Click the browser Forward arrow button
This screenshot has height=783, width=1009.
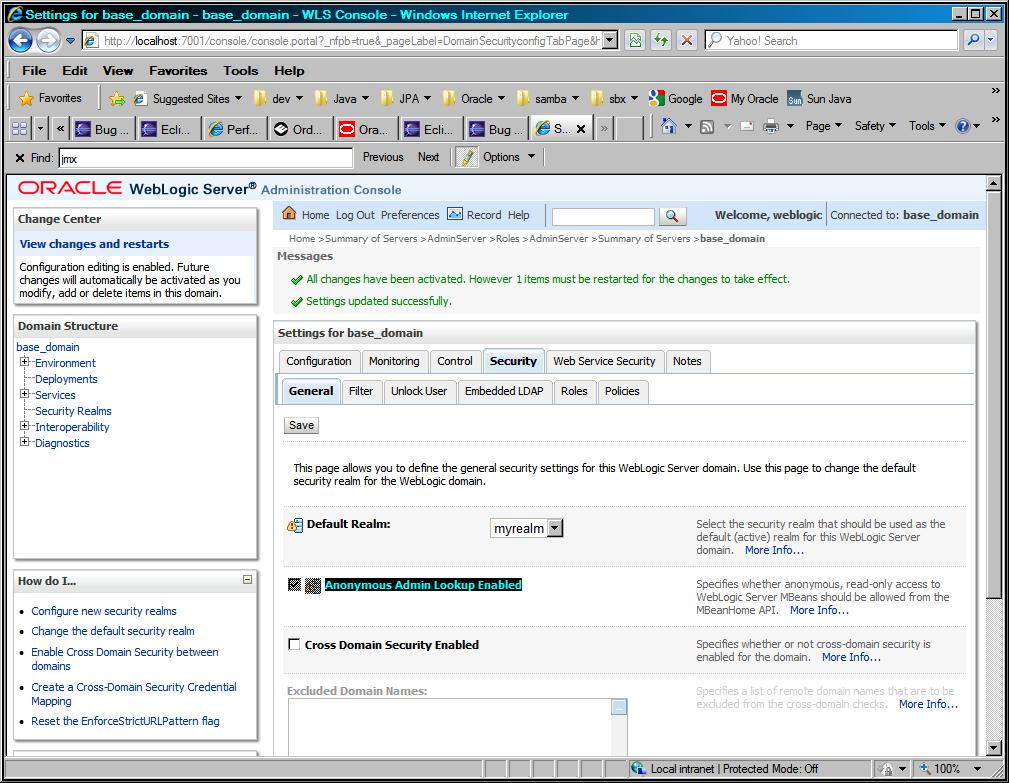coord(48,41)
